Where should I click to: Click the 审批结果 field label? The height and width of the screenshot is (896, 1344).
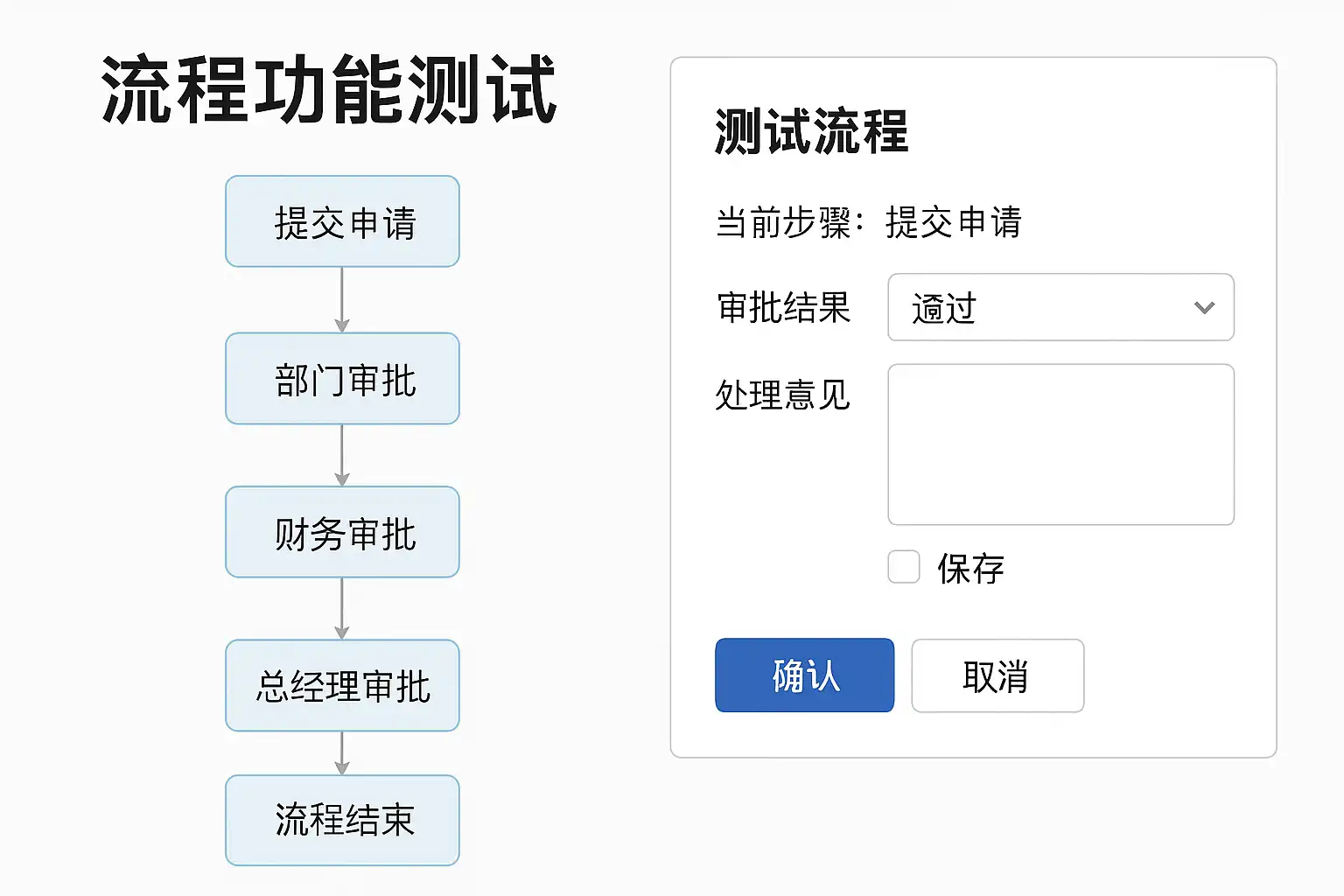click(x=783, y=308)
